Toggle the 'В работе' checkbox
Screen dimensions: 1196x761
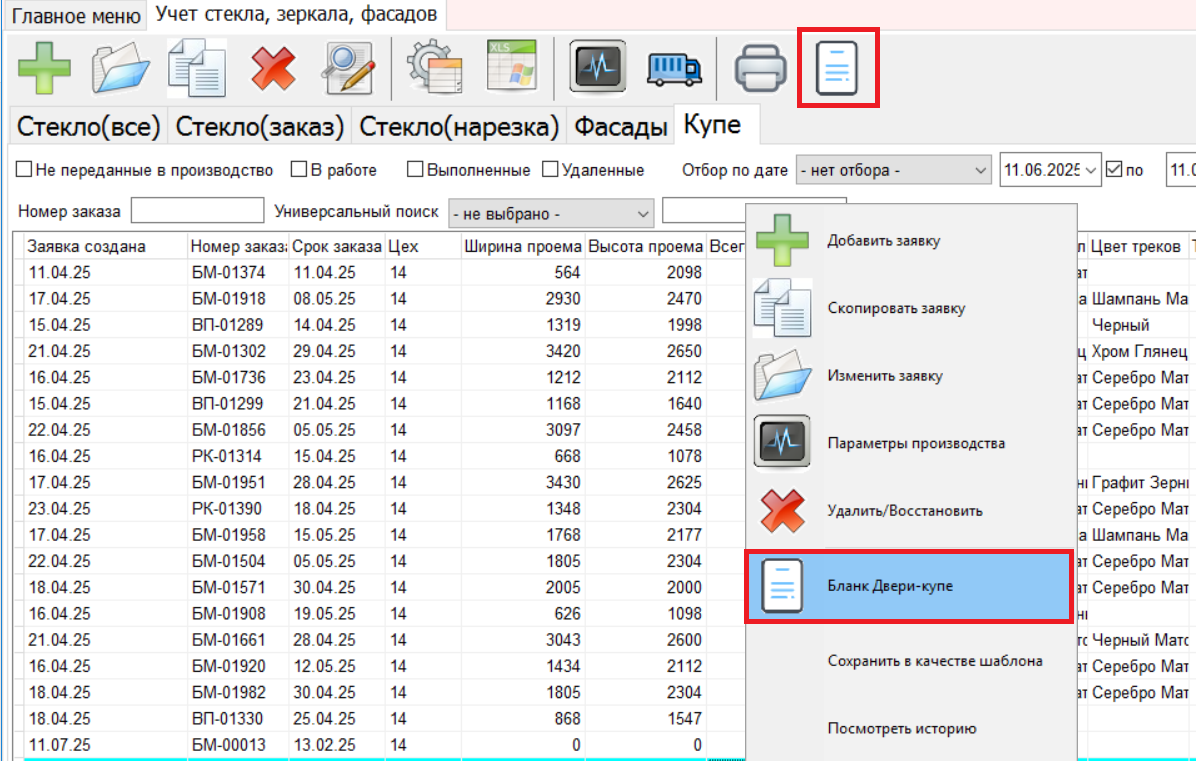[299, 170]
